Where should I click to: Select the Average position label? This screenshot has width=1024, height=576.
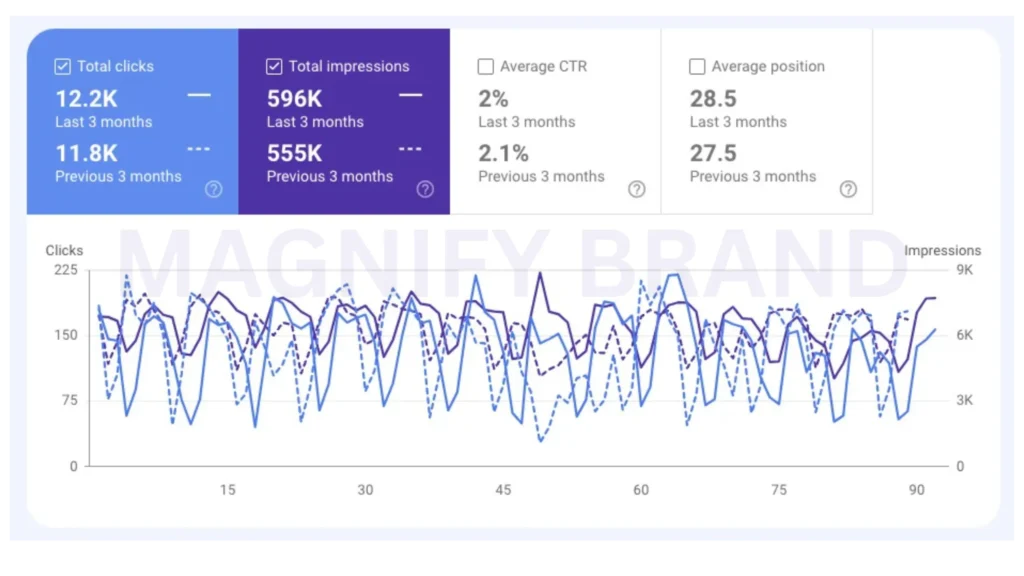(768, 67)
